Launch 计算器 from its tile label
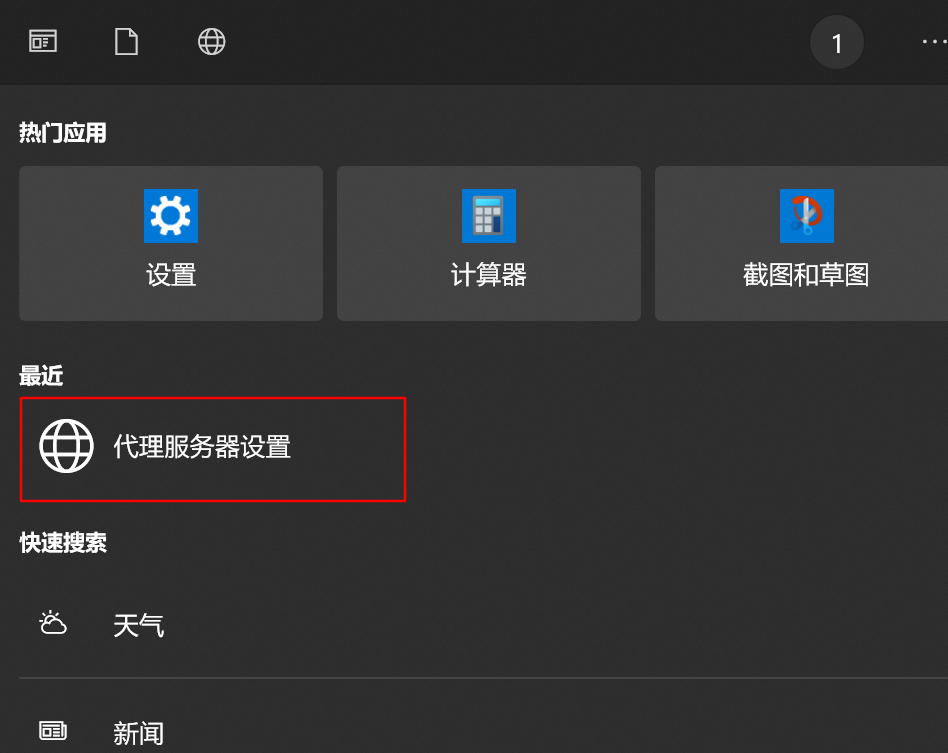Screen dimensions: 948x753 pyautogui.click(x=489, y=275)
